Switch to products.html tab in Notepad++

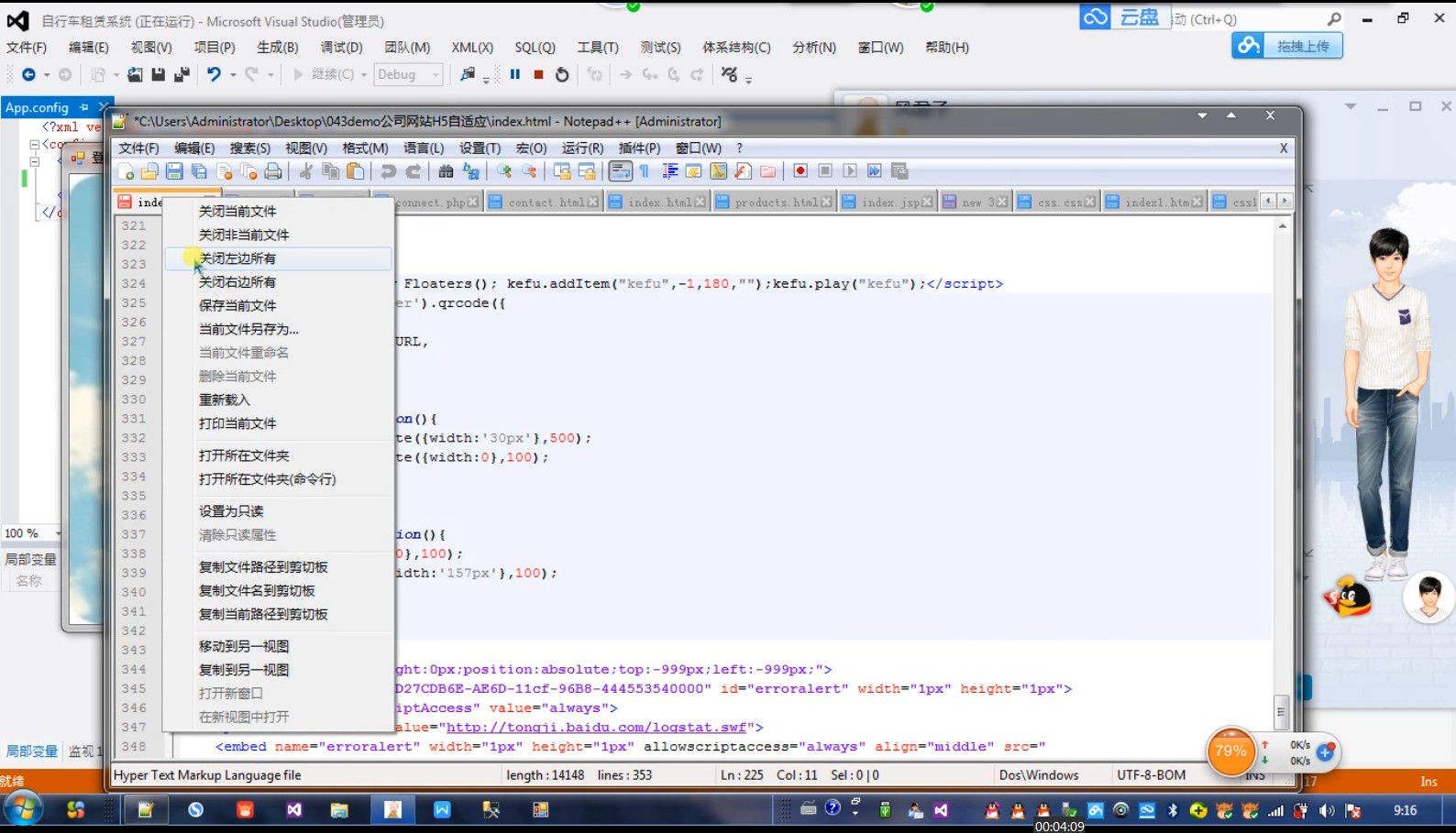pyautogui.click(x=775, y=202)
